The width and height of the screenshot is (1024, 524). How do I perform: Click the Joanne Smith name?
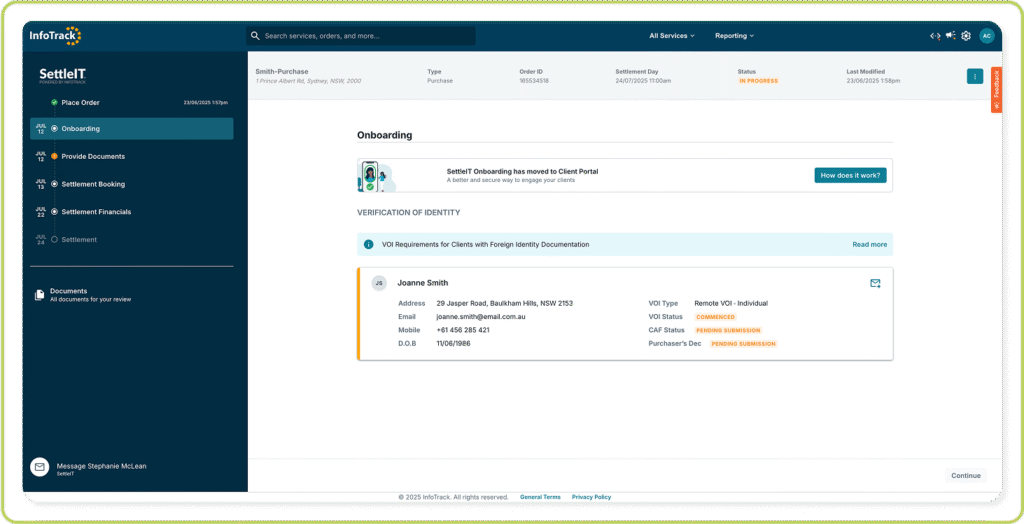click(423, 283)
